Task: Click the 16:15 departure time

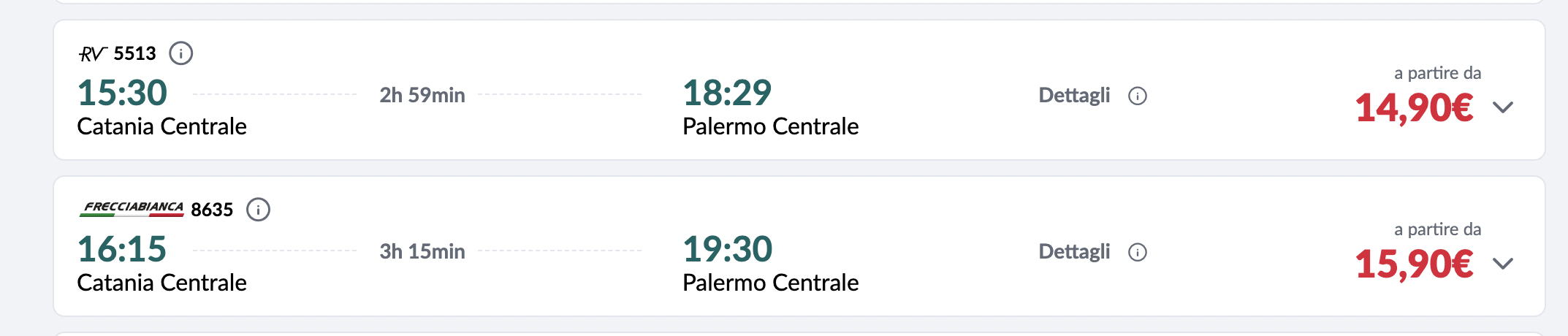Action: click(122, 249)
